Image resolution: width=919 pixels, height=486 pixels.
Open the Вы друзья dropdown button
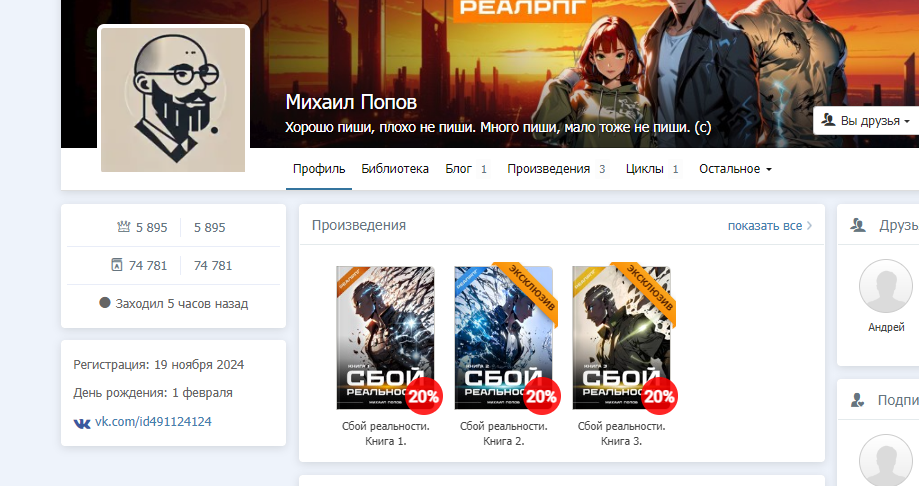pos(866,121)
